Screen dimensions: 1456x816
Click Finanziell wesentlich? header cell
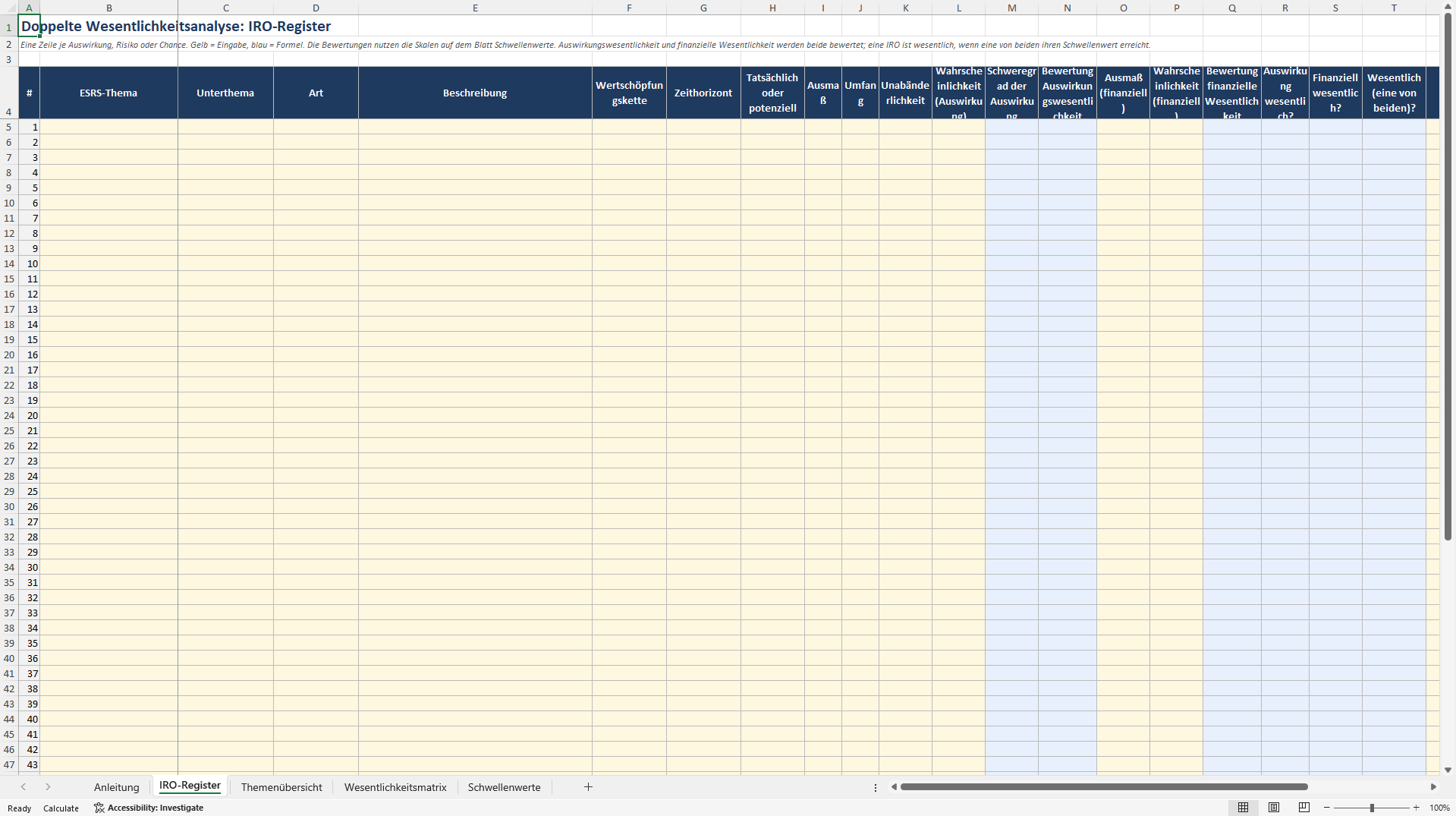pos(1335,93)
